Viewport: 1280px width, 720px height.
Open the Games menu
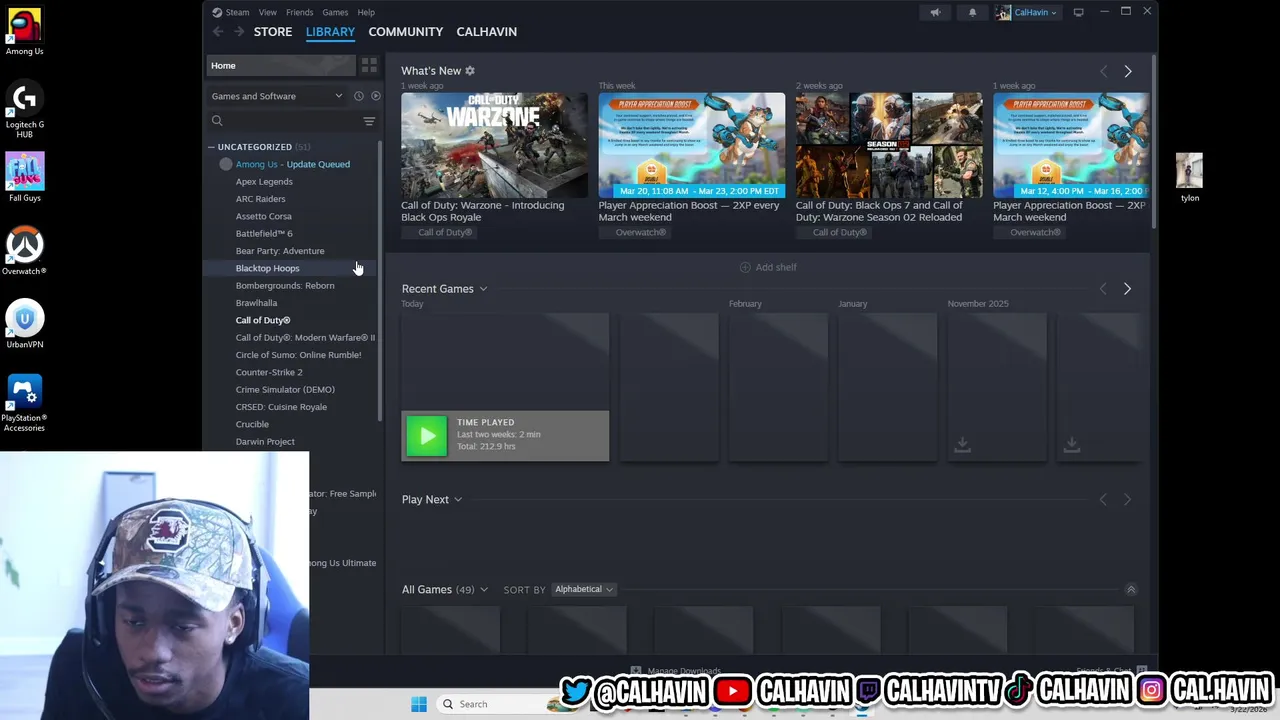335,12
